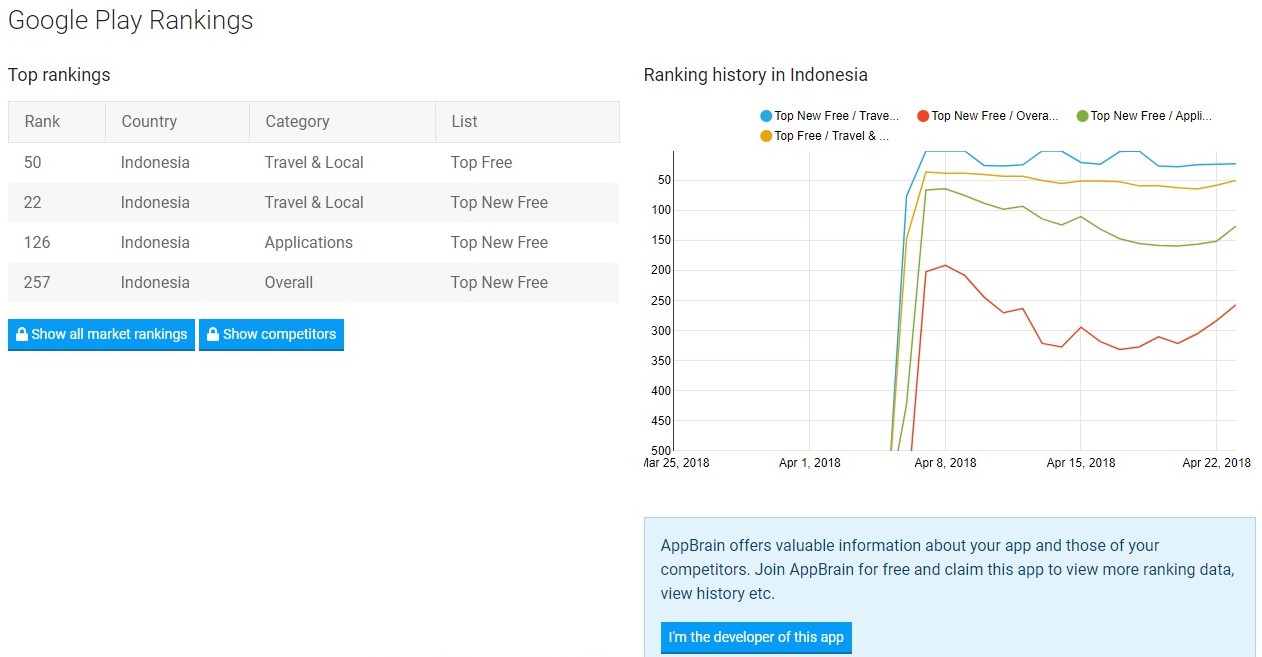Image resolution: width=1262 pixels, height=657 pixels.
Task: Click the red legend dot for Top New Free / Overall
Action: point(924,116)
